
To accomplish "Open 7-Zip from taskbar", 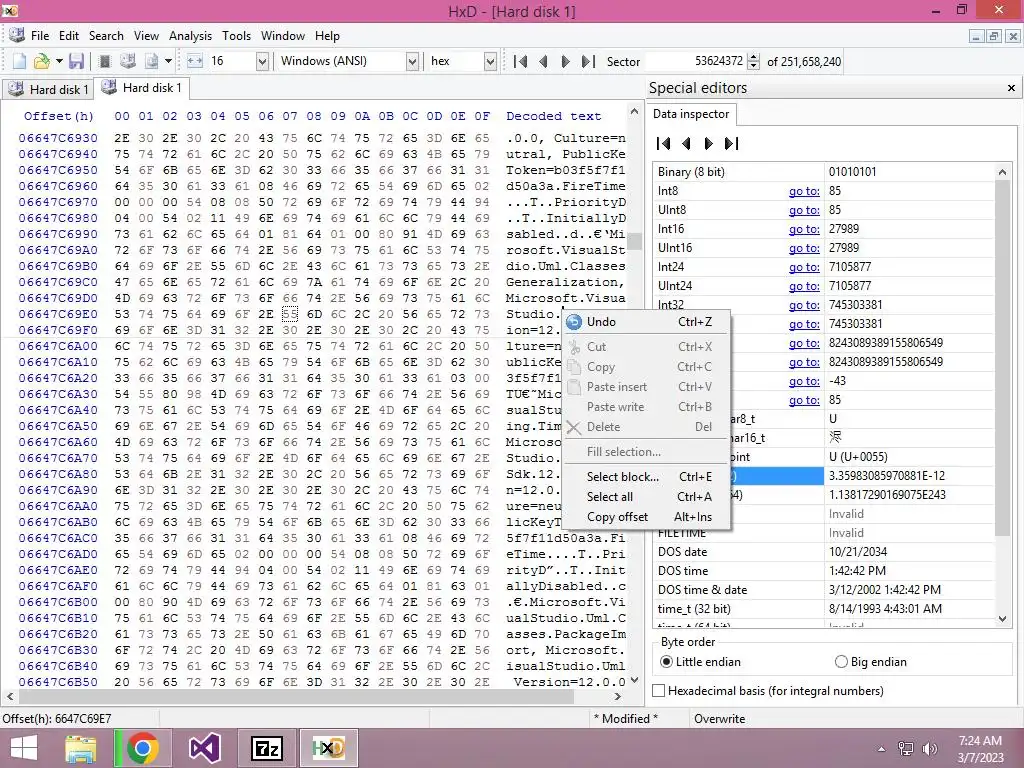I will click(x=266, y=748).
